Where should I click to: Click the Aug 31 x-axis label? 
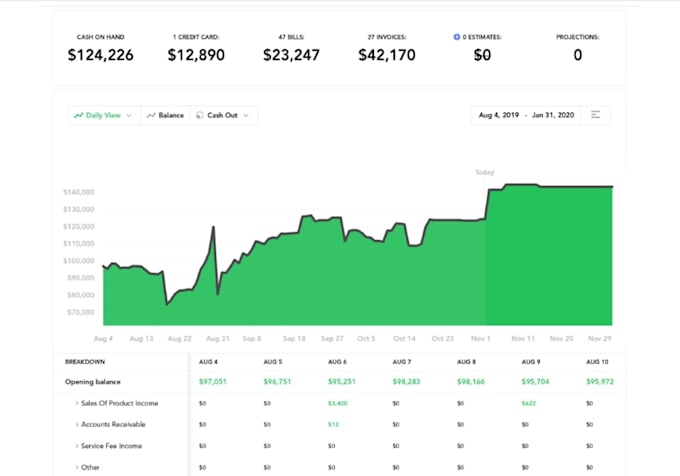(x=218, y=339)
